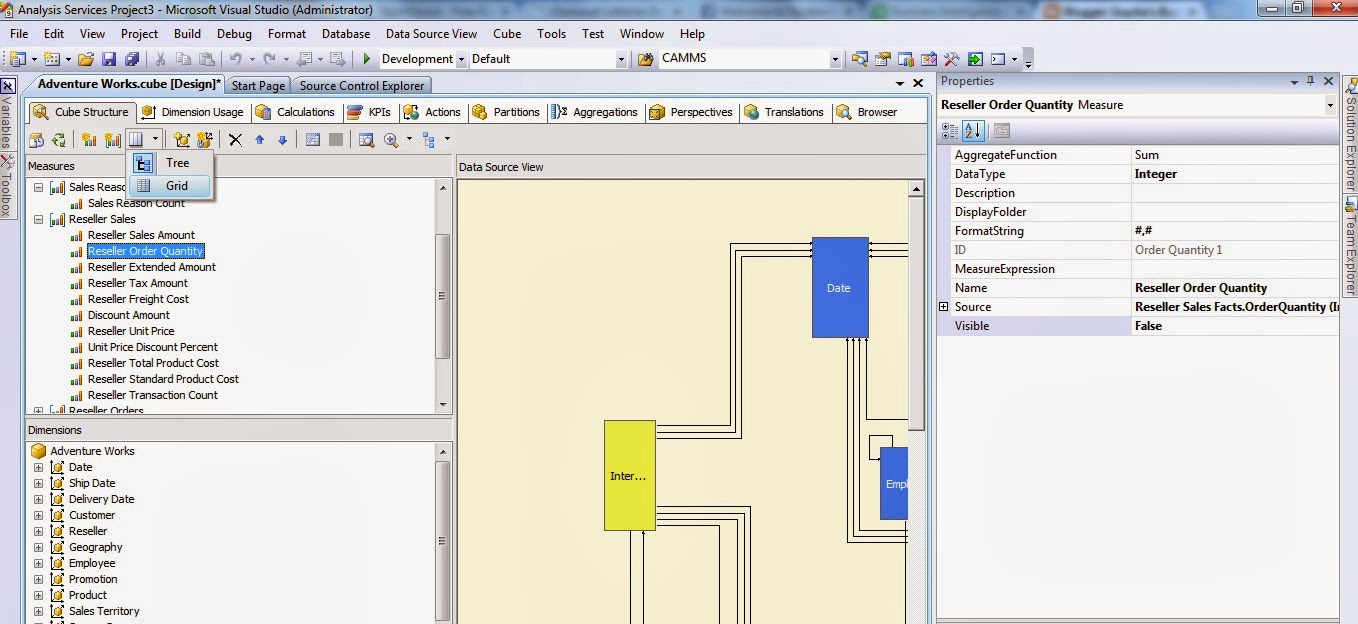The image size is (1358, 624).
Task: Expand the Date dimension node
Action: click(39, 467)
